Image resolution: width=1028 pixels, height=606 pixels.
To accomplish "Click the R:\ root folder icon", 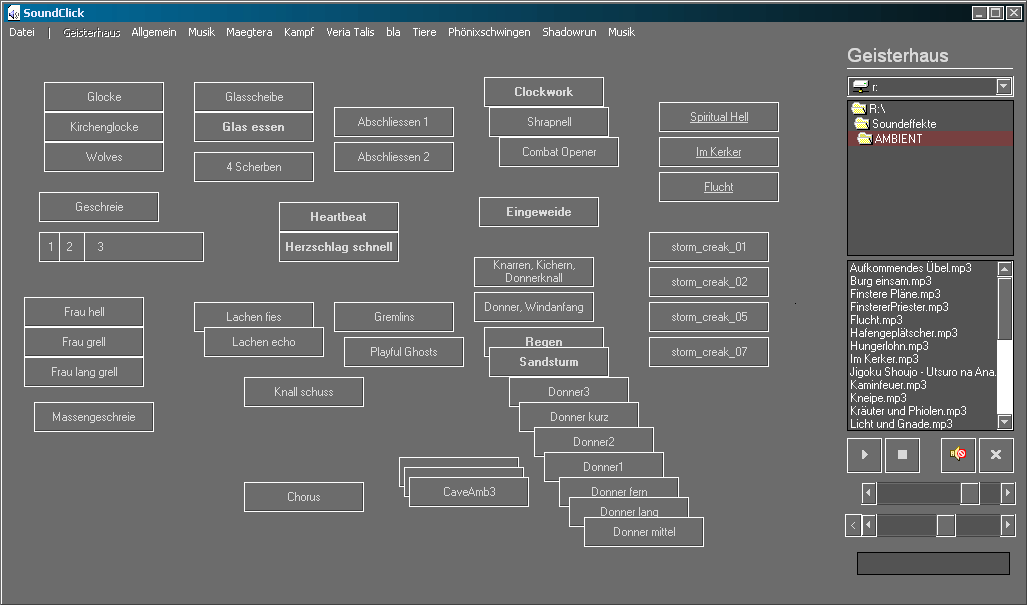I will [858, 108].
